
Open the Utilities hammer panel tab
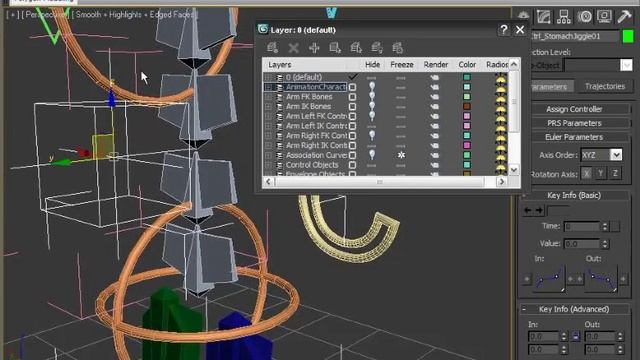[624, 16]
